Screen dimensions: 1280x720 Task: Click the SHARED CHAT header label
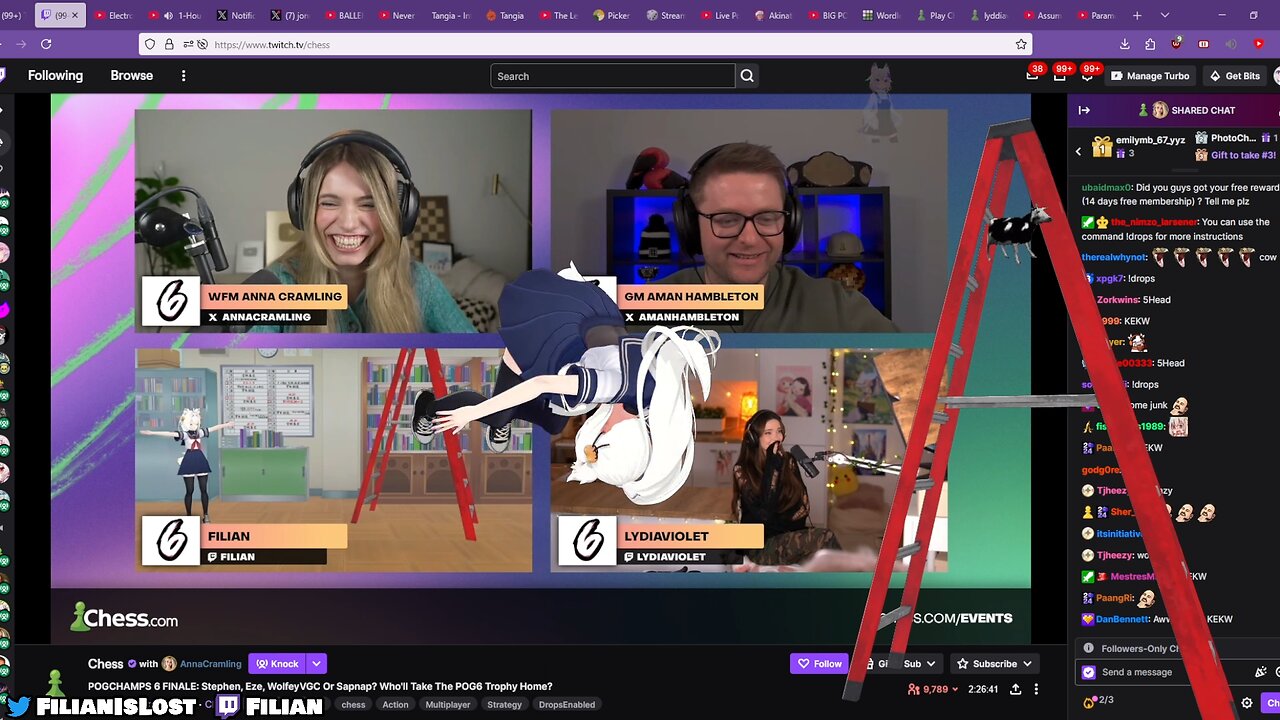[1203, 110]
